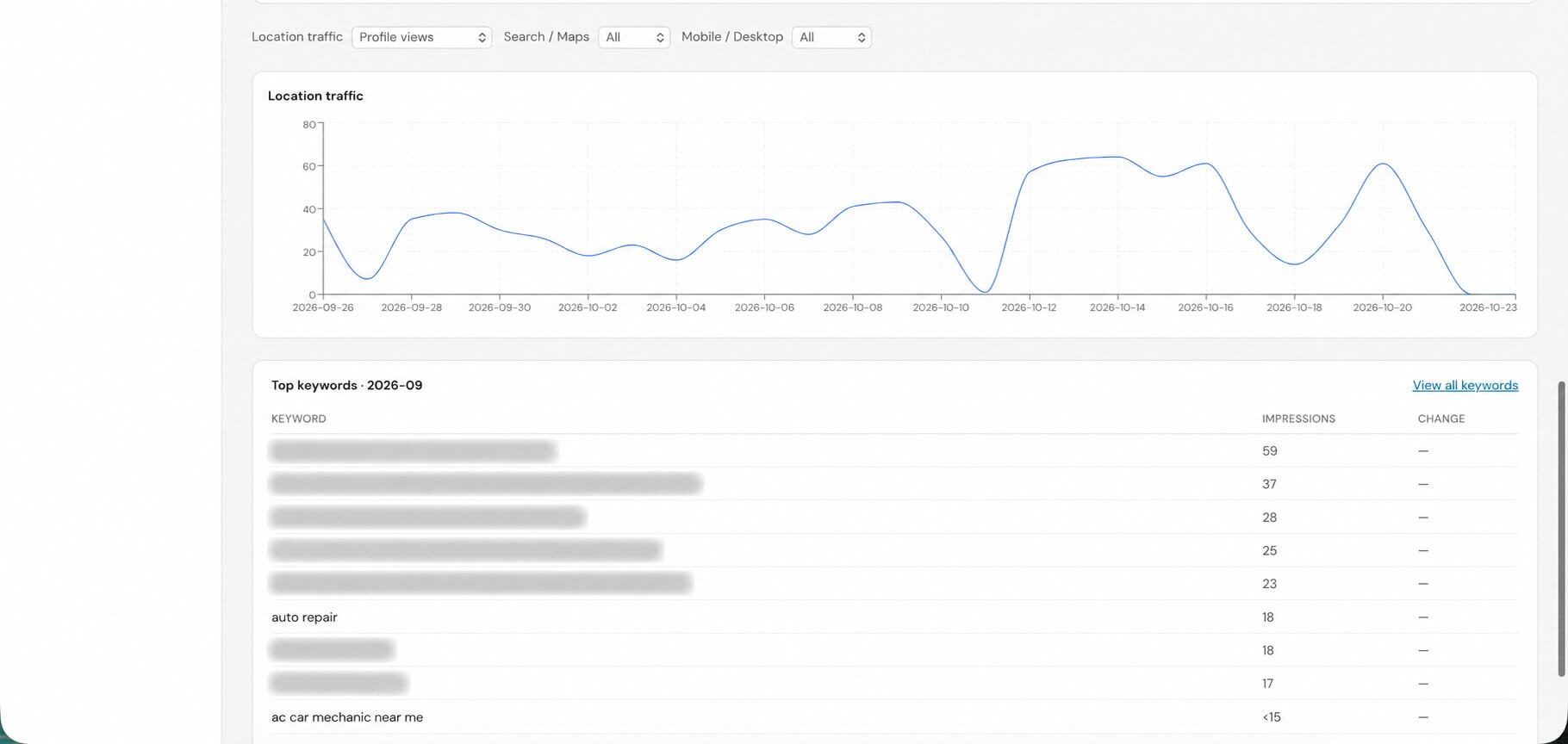1568x744 pixels.
Task: Click the 2026-10-23 x-axis date label
Action: pyautogui.click(x=1488, y=307)
